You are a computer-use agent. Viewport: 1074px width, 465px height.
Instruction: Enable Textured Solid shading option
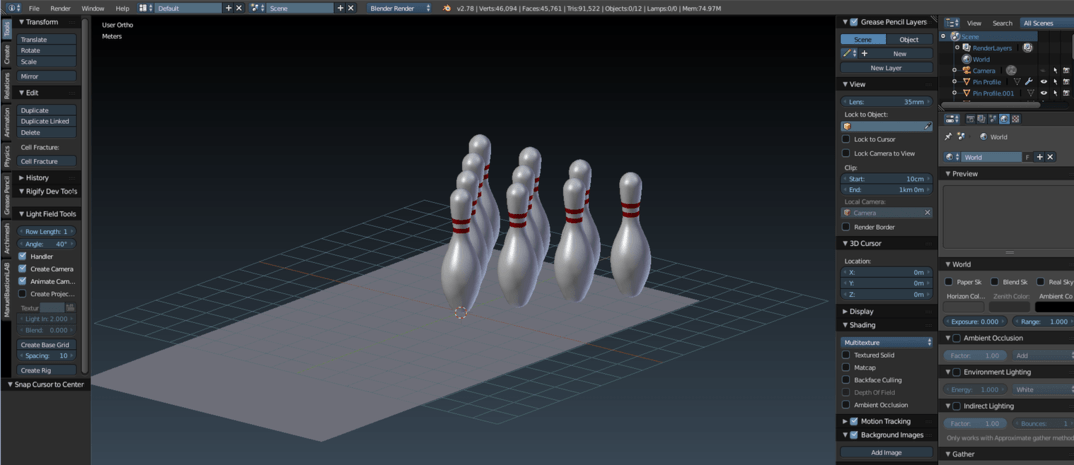pyautogui.click(x=846, y=355)
